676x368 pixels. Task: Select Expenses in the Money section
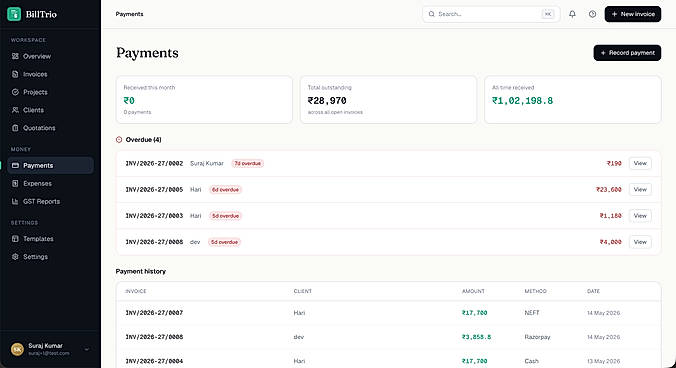(50, 183)
